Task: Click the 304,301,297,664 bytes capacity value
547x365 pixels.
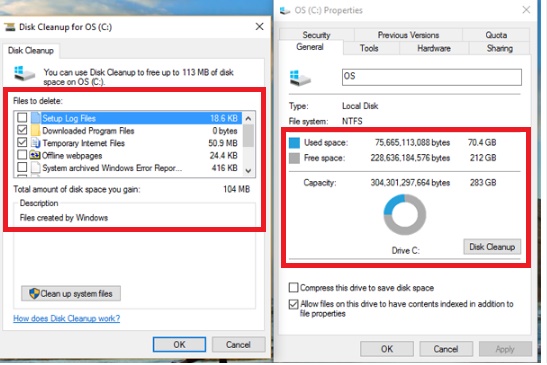Action: point(410,182)
